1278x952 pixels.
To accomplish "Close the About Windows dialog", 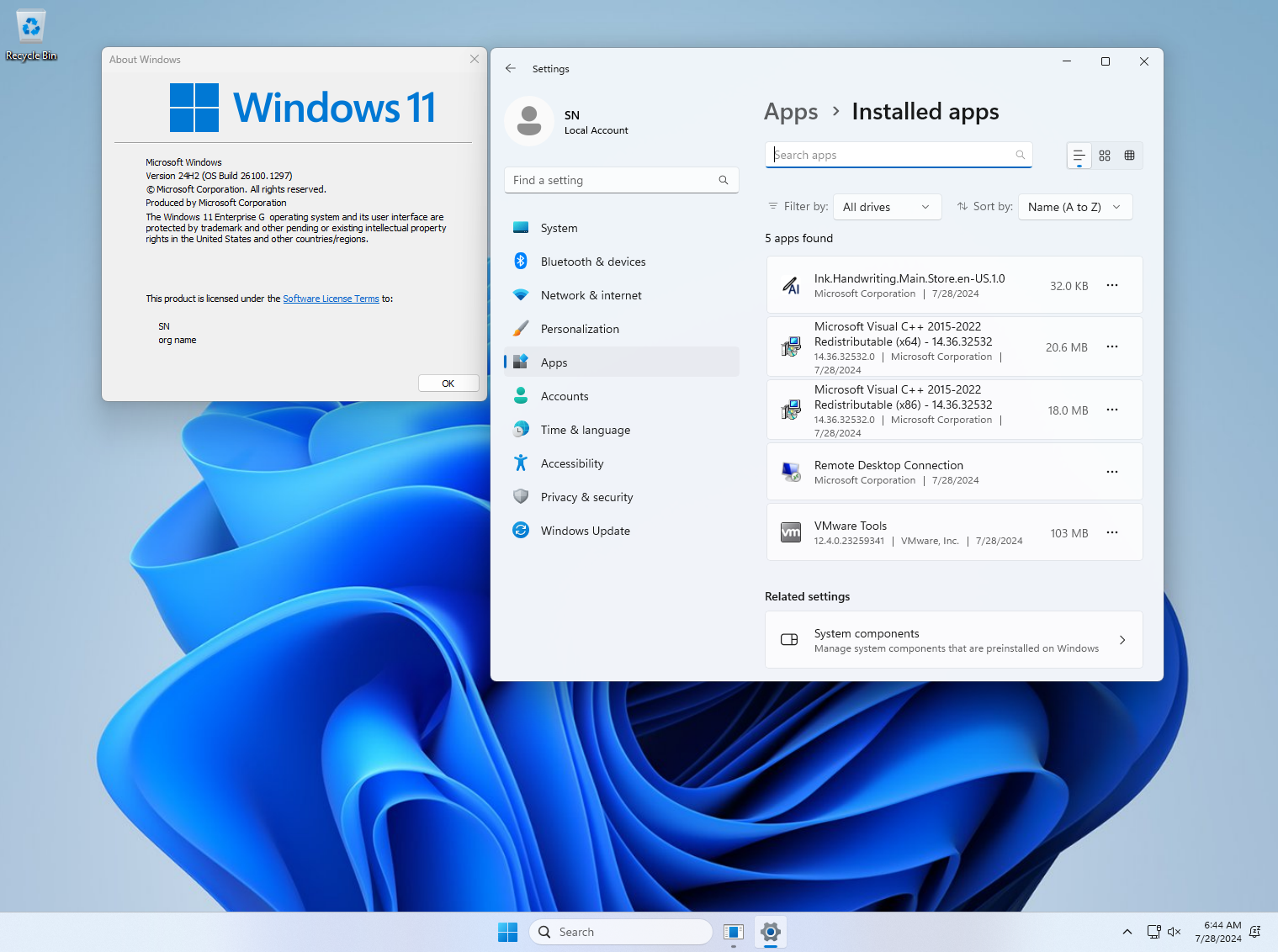I will click(x=475, y=59).
